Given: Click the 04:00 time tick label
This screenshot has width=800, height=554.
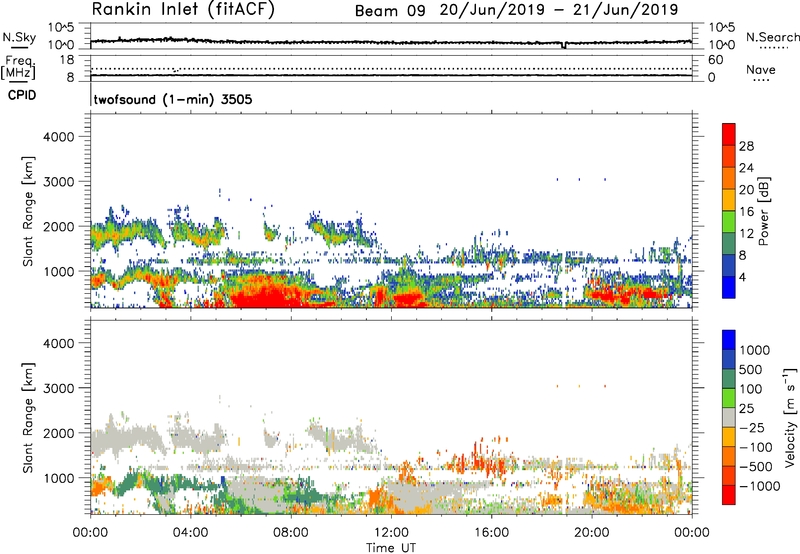Looking at the screenshot, I should click(190, 533).
